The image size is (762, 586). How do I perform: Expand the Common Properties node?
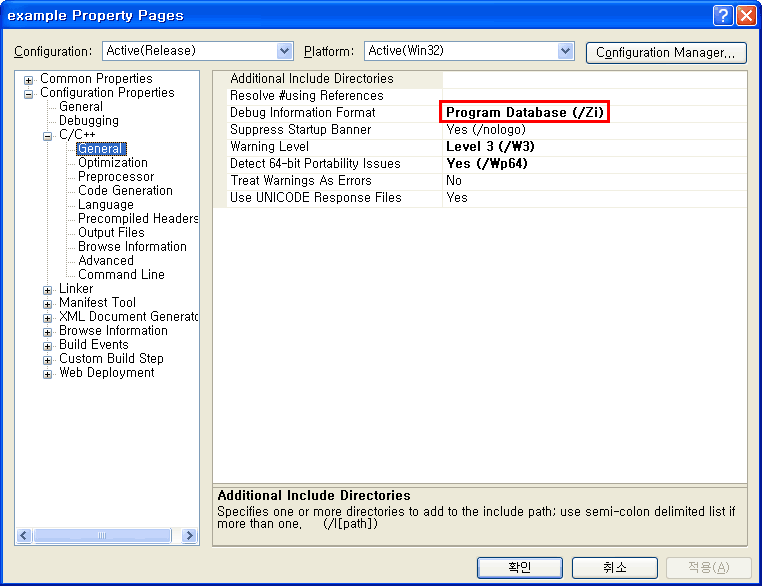[x=29, y=80]
